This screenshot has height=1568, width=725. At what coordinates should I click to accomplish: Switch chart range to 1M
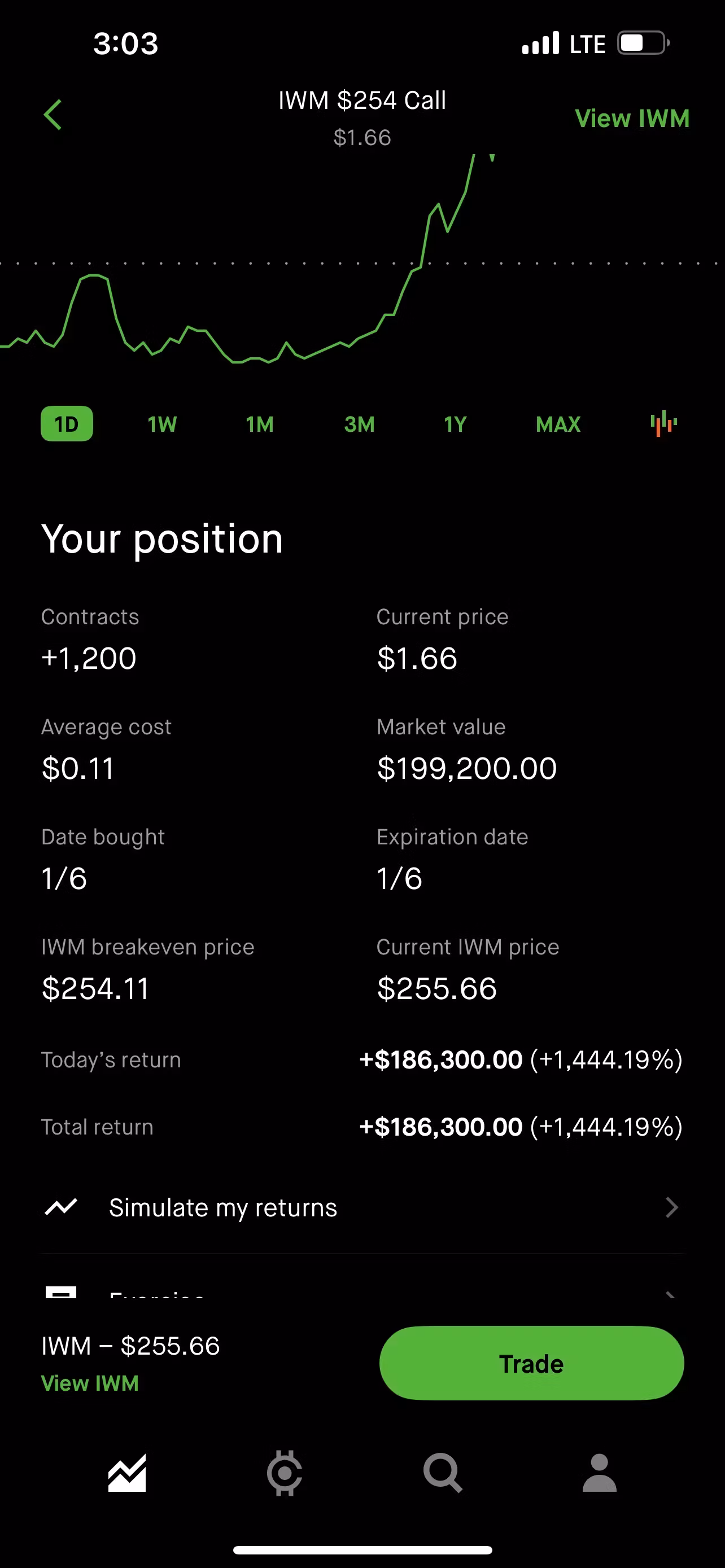(x=260, y=424)
